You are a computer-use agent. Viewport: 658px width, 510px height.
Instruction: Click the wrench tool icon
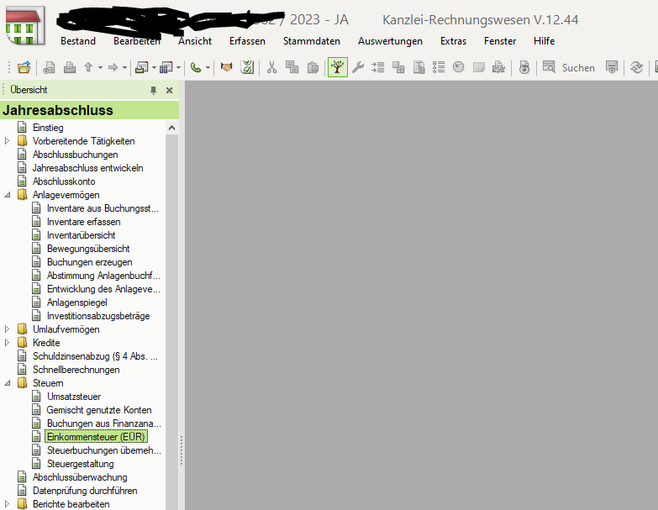click(x=357, y=67)
